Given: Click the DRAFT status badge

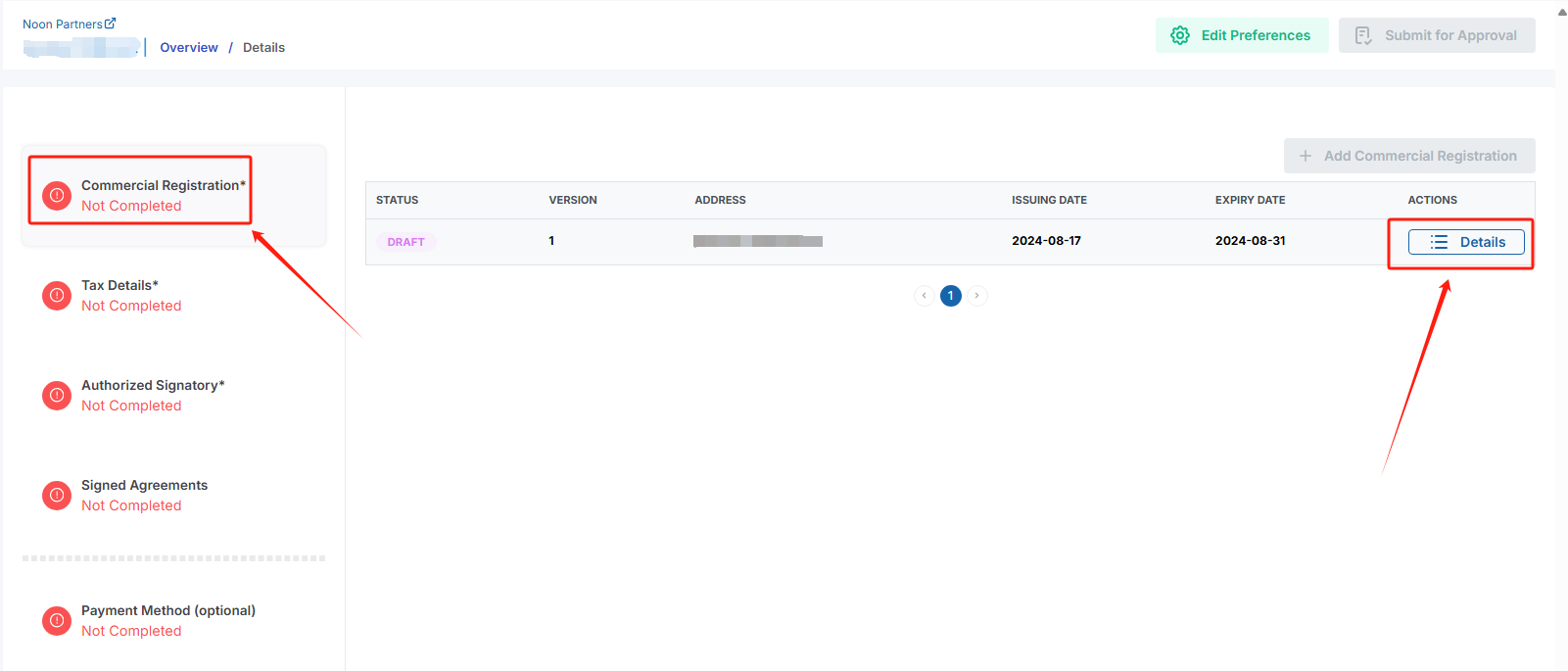Looking at the screenshot, I should 405,242.
